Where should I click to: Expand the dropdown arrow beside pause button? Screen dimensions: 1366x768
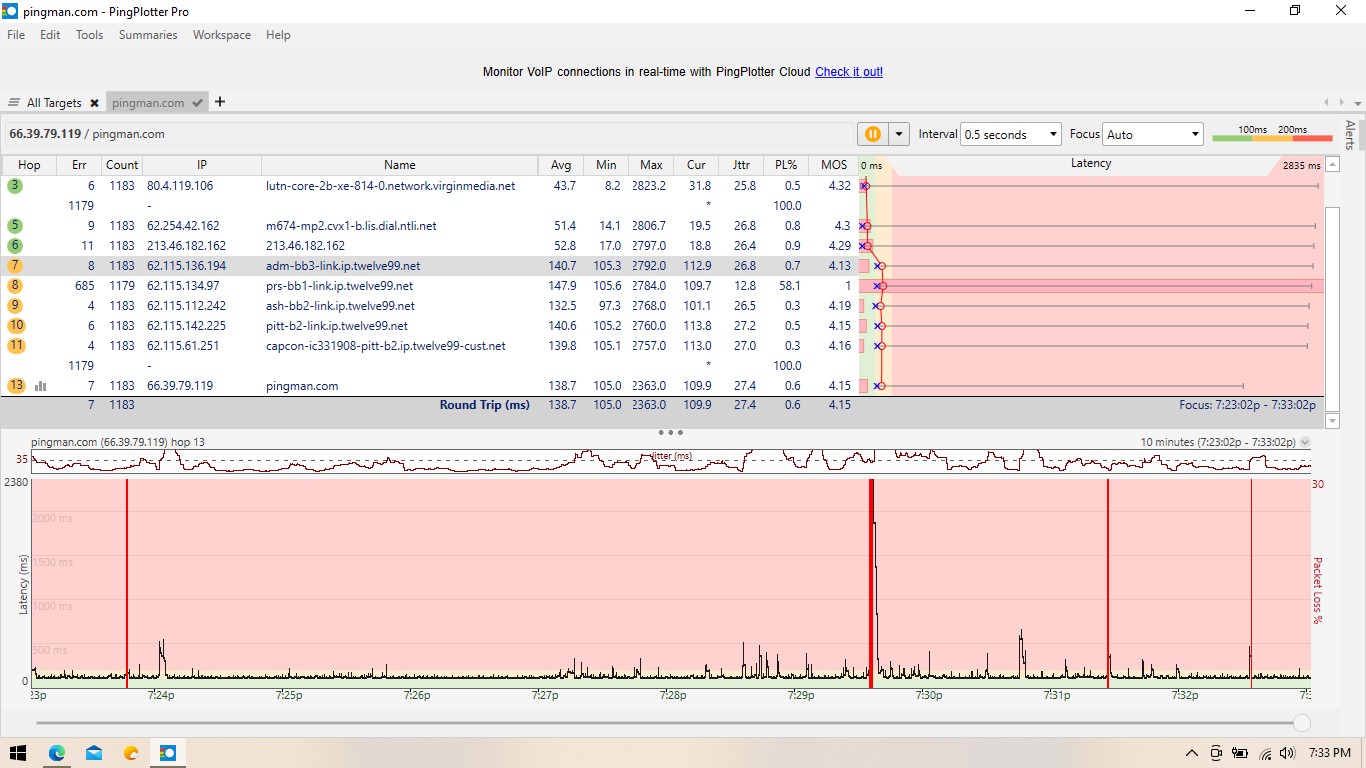tap(899, 134)
